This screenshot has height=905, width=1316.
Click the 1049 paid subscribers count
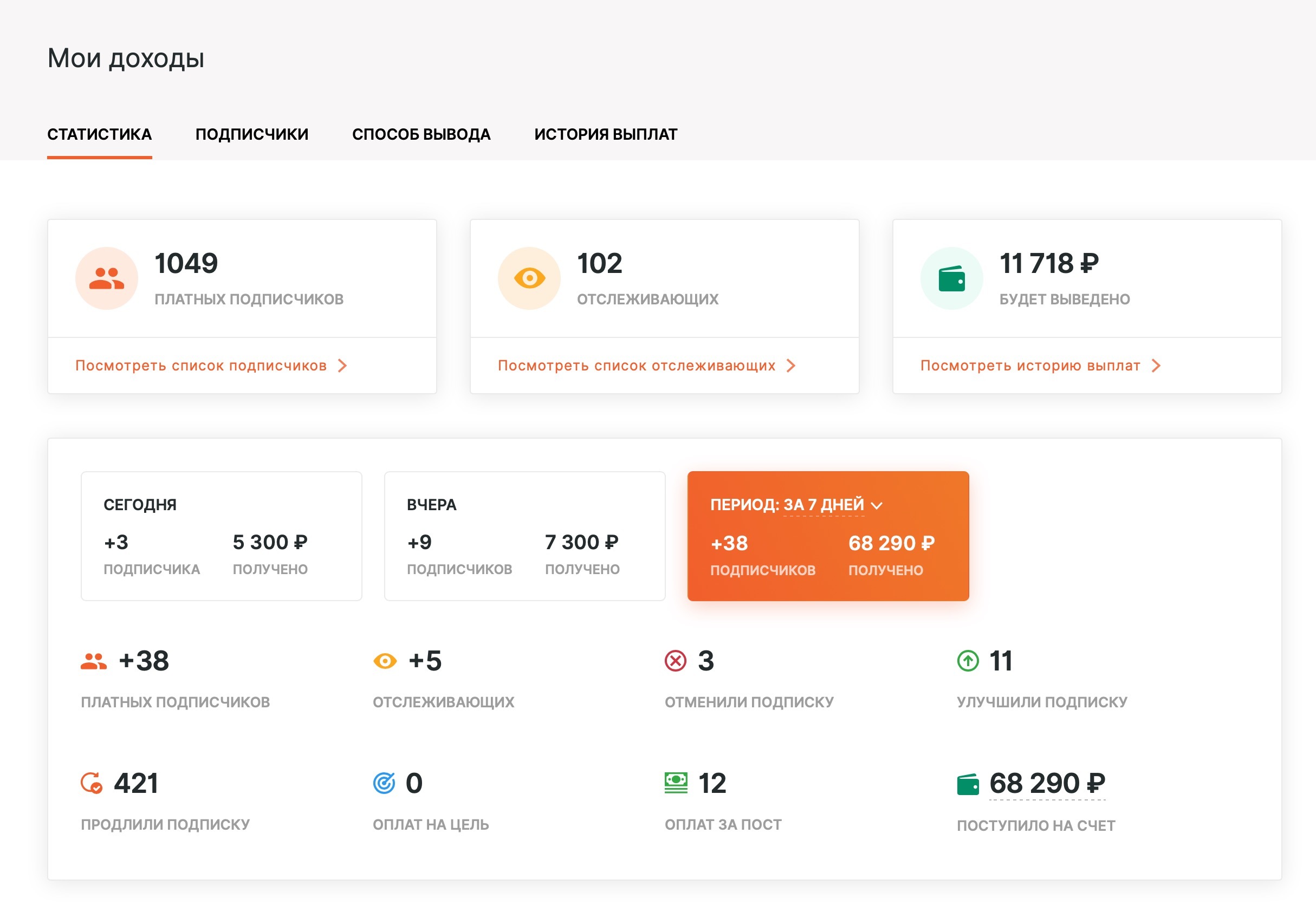186,264
